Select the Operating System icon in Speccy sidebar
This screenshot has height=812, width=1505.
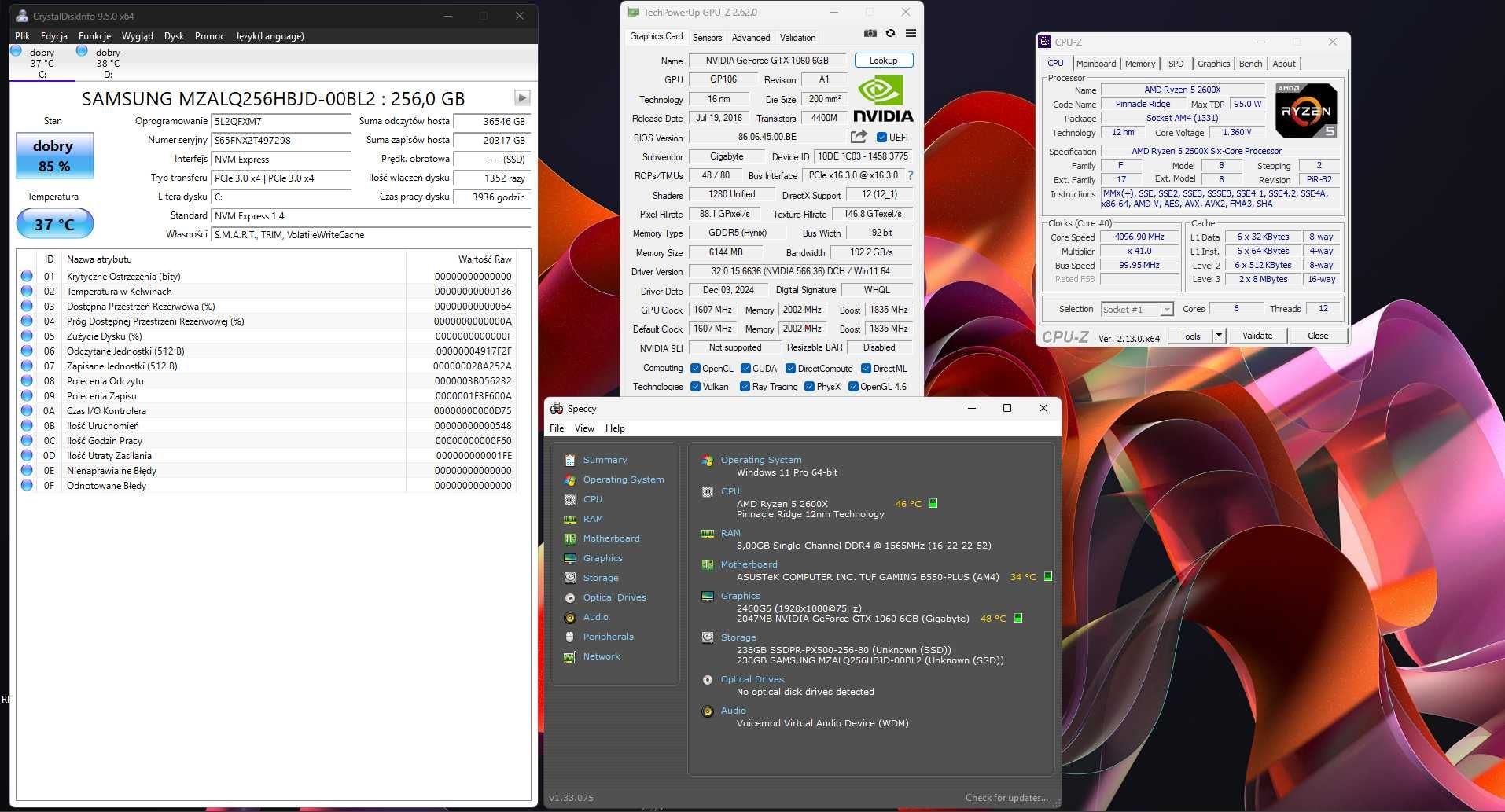click(570, 479)
